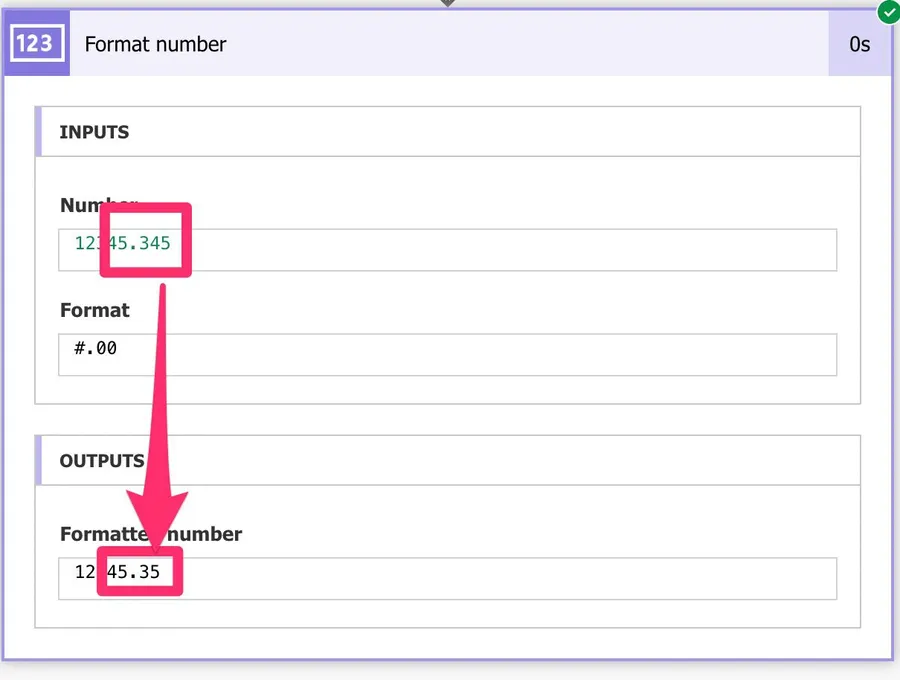Click the Format label above #.00
This screenshot has height=680, width=900.
point(95,310)
